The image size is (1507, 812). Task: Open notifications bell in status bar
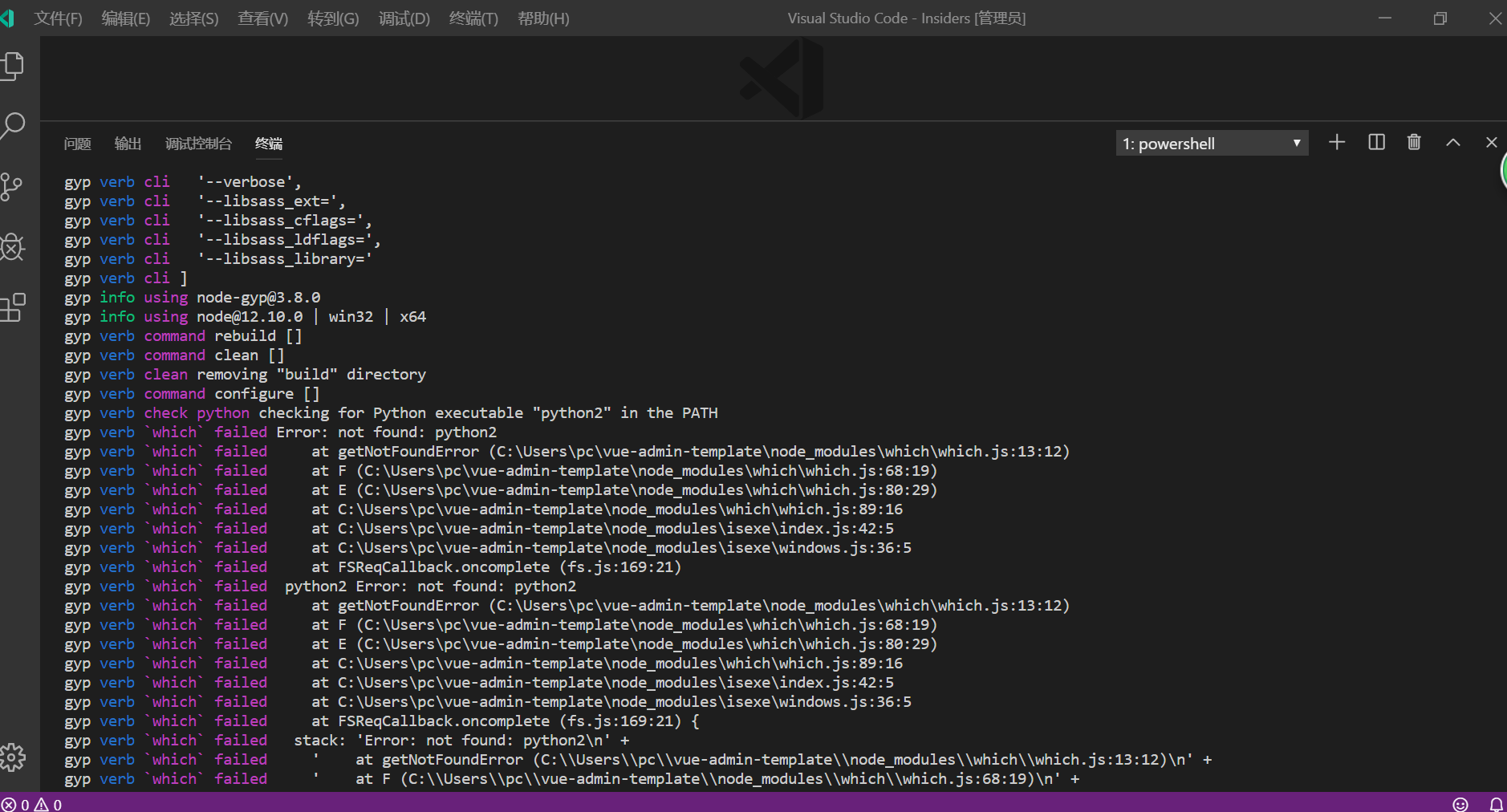(1497, 804)
